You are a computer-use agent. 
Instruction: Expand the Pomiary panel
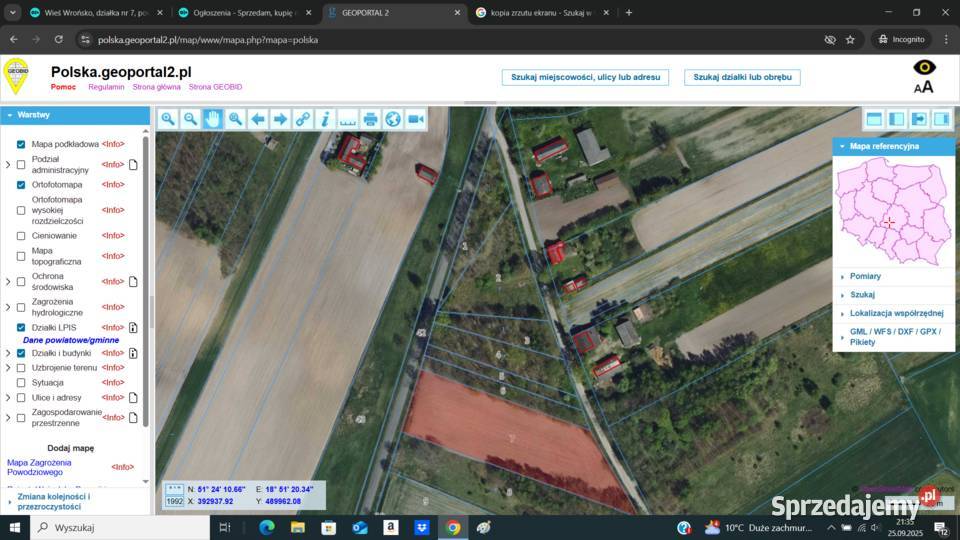(865, 276)
